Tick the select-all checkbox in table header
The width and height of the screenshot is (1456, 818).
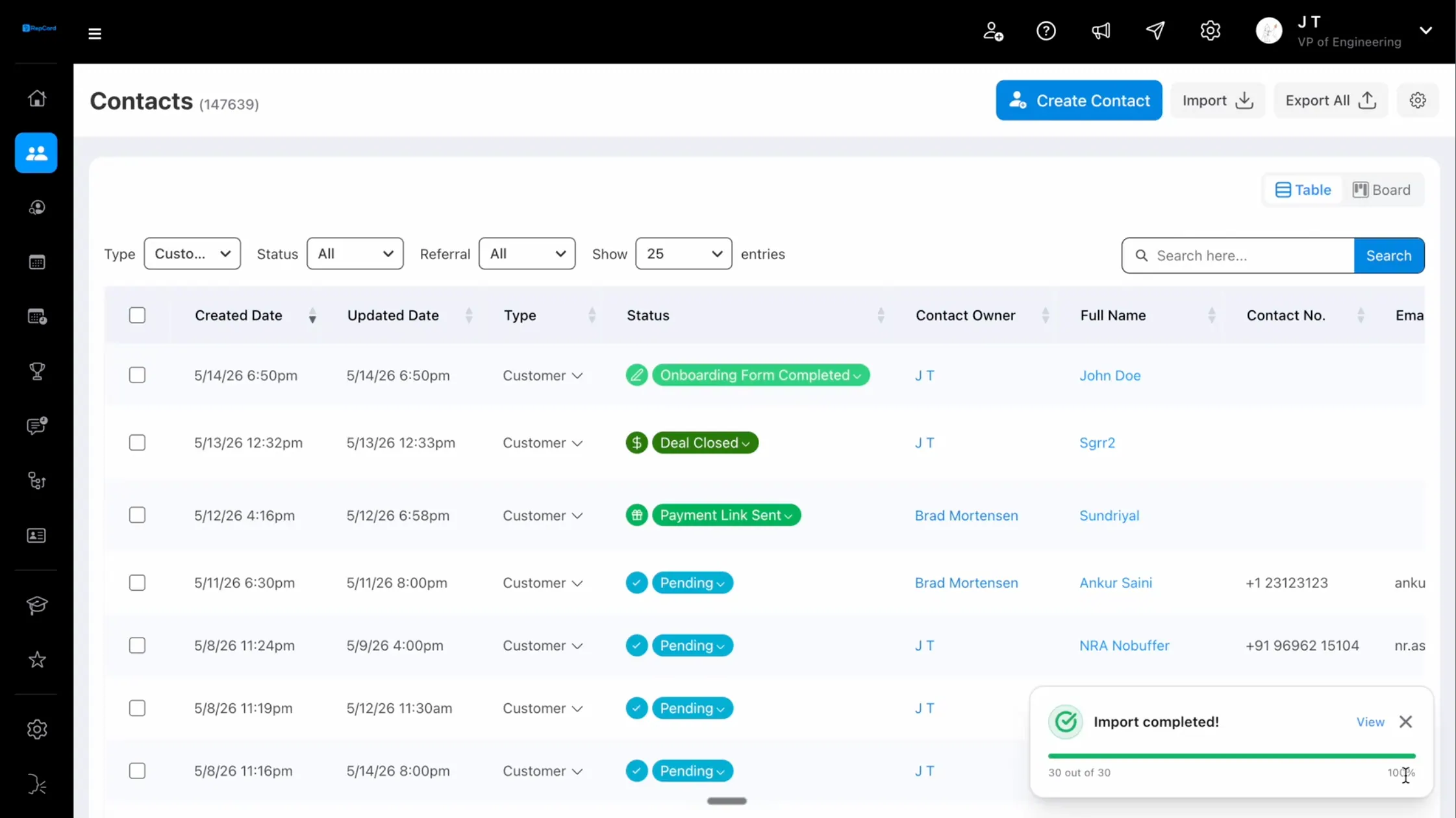click(x=137, y=316)
